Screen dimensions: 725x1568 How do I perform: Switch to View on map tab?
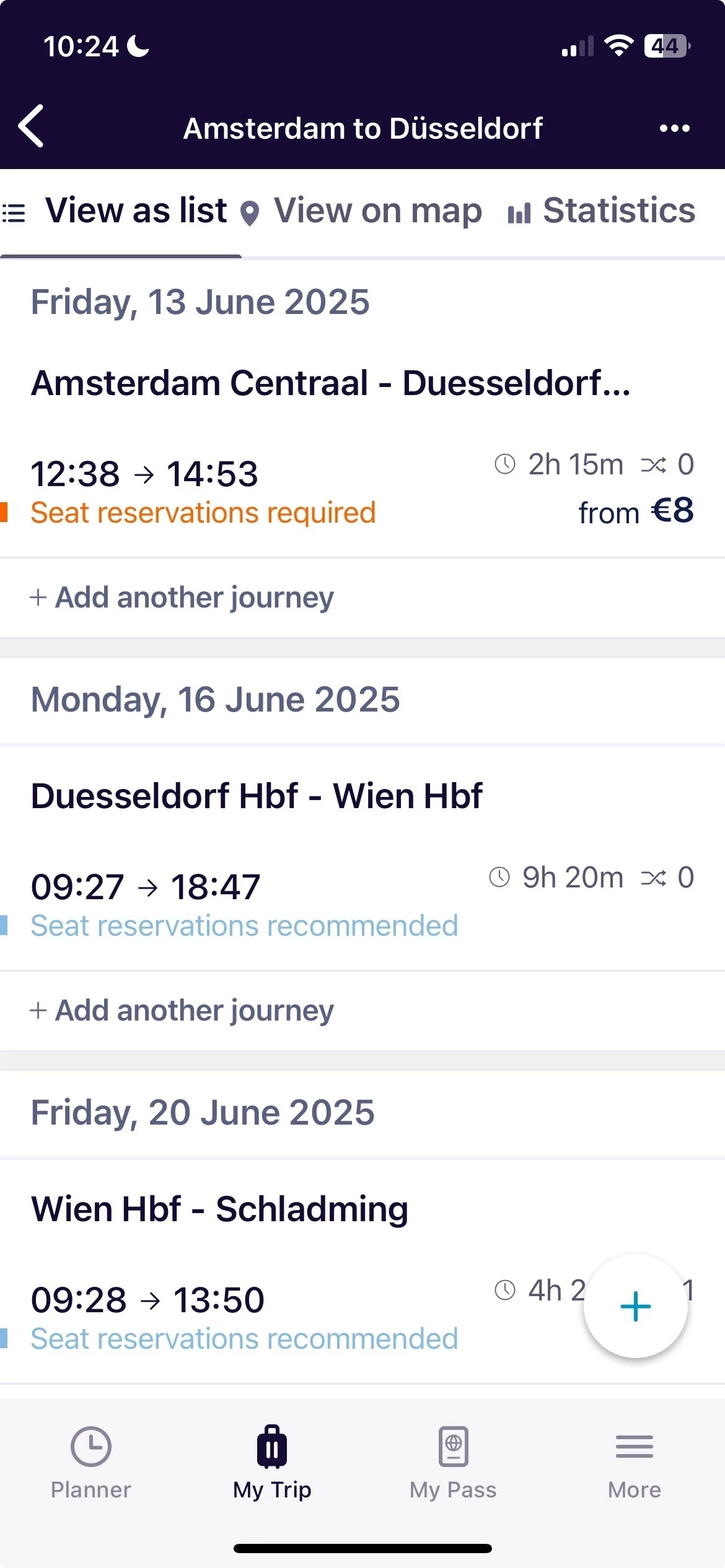(377, 211)
